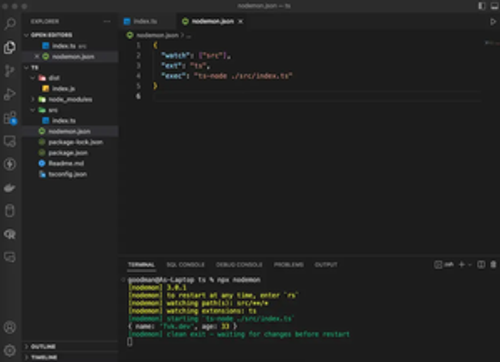Open index.ts under the src folder
This screenshot has height=362, width=500.
70,121
